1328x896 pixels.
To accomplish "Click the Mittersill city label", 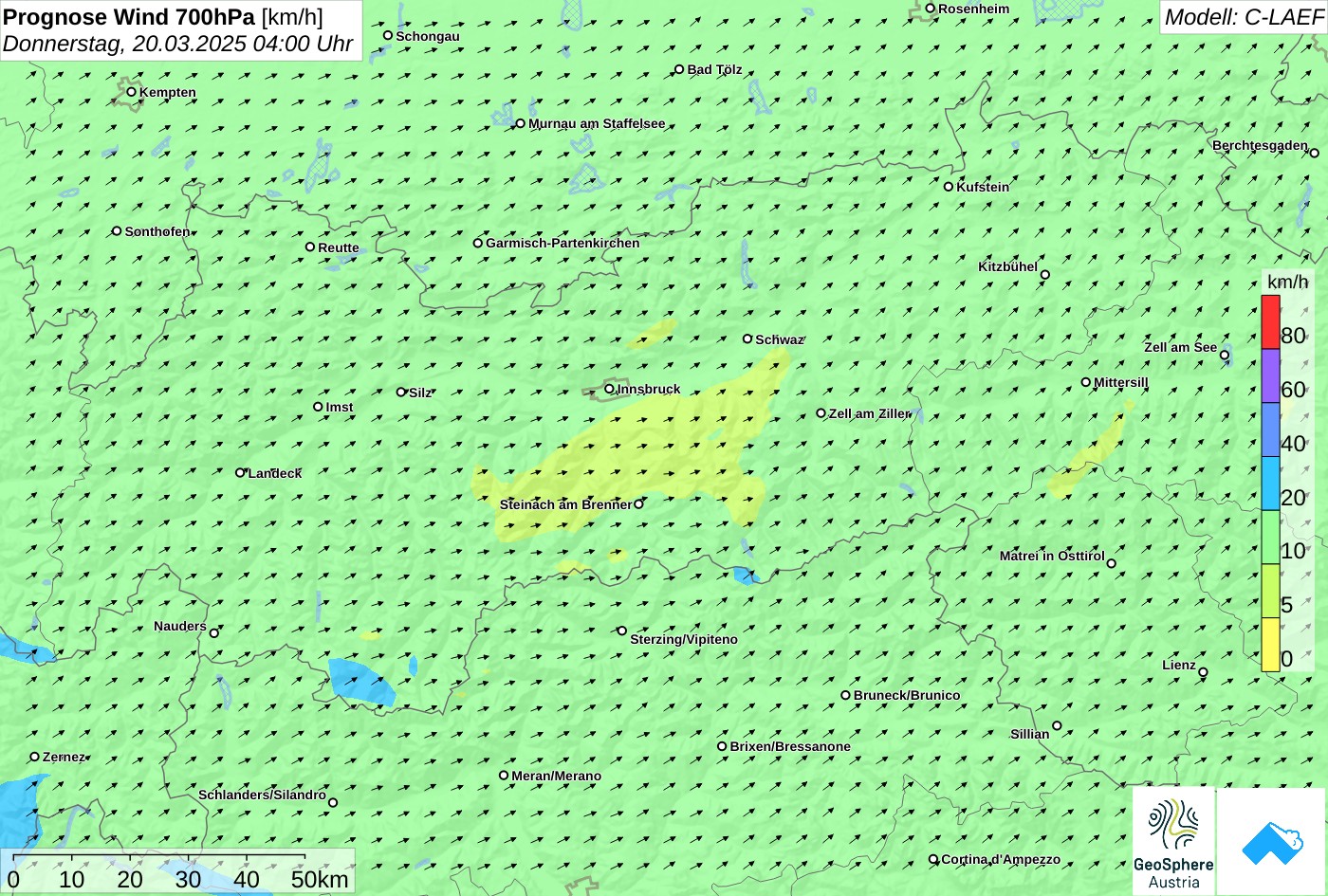I will [x=1121, y=382].
